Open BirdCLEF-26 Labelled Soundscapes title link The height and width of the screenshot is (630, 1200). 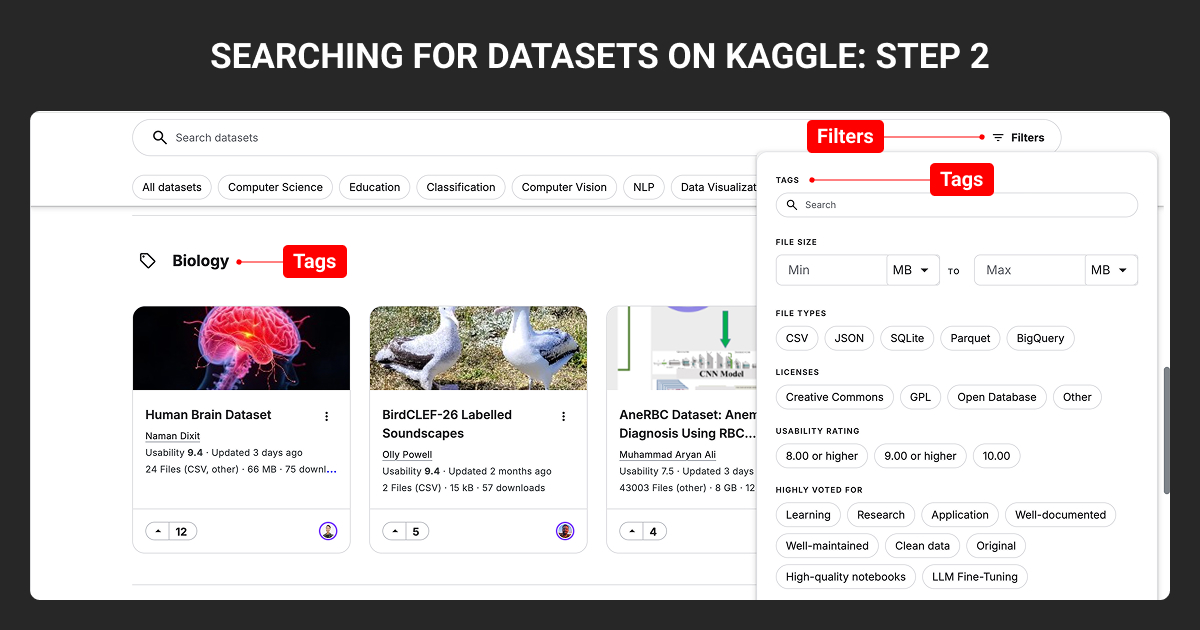(447, 424)
